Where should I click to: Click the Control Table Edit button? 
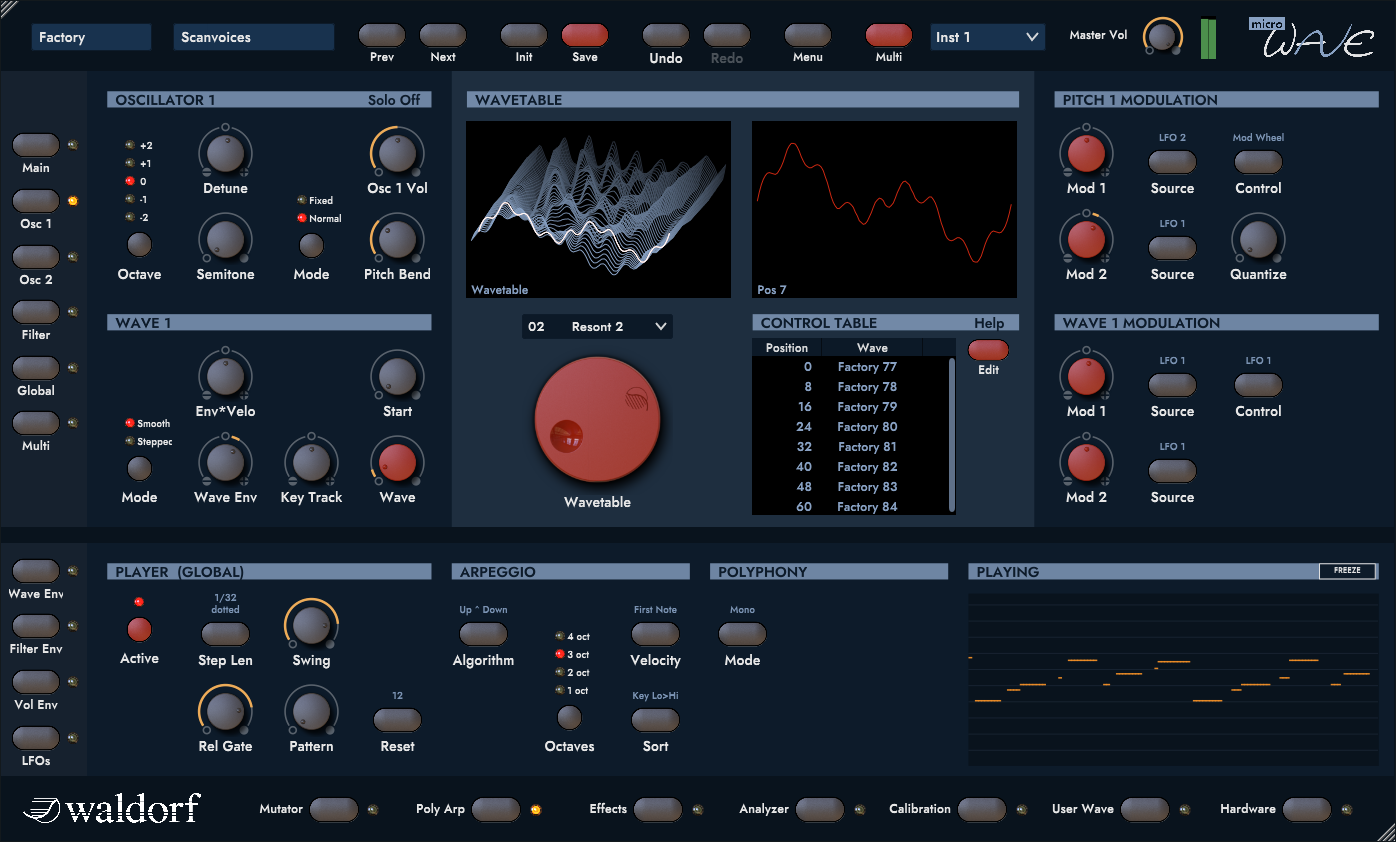[988, 350]
